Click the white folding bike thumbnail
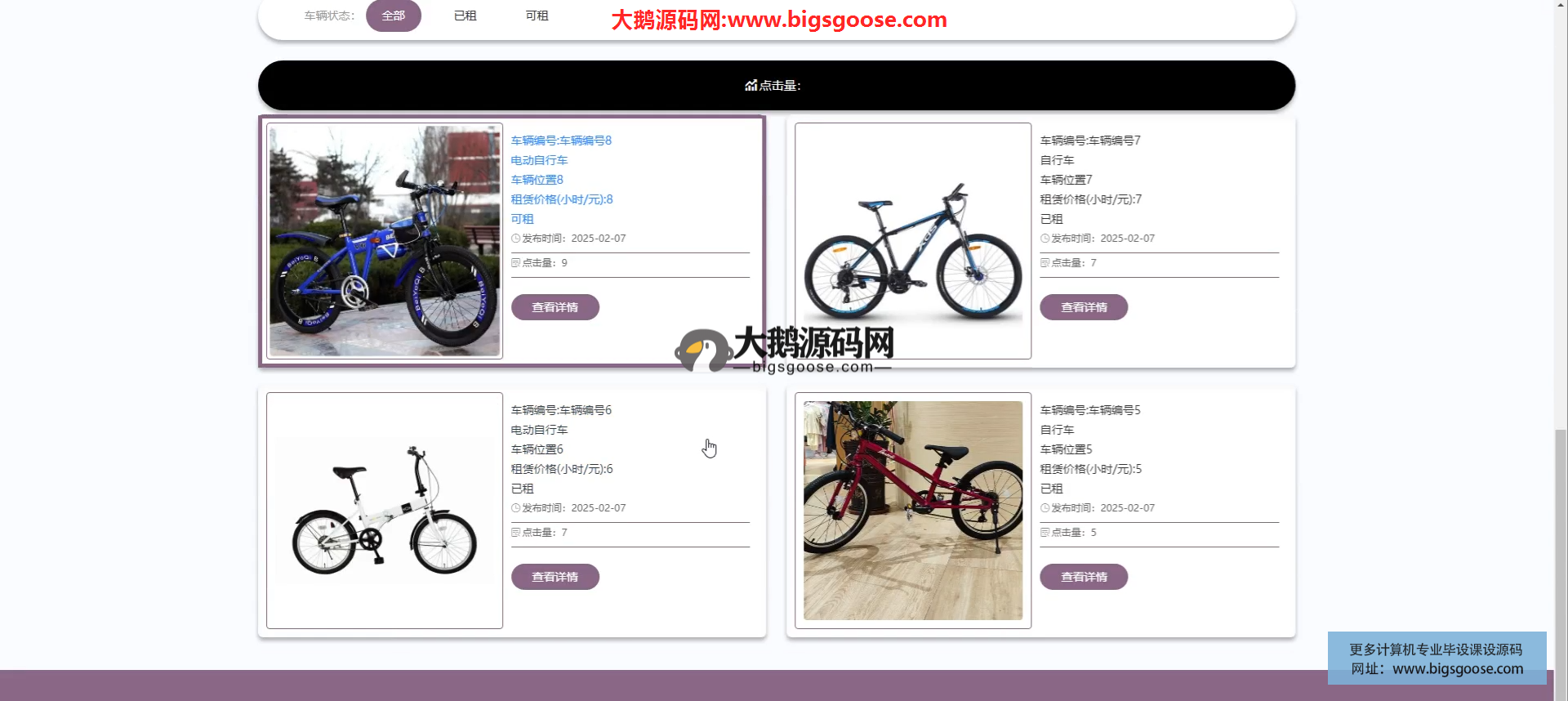This screenshot has width=1568, height=701. click(x=385, y=511)
